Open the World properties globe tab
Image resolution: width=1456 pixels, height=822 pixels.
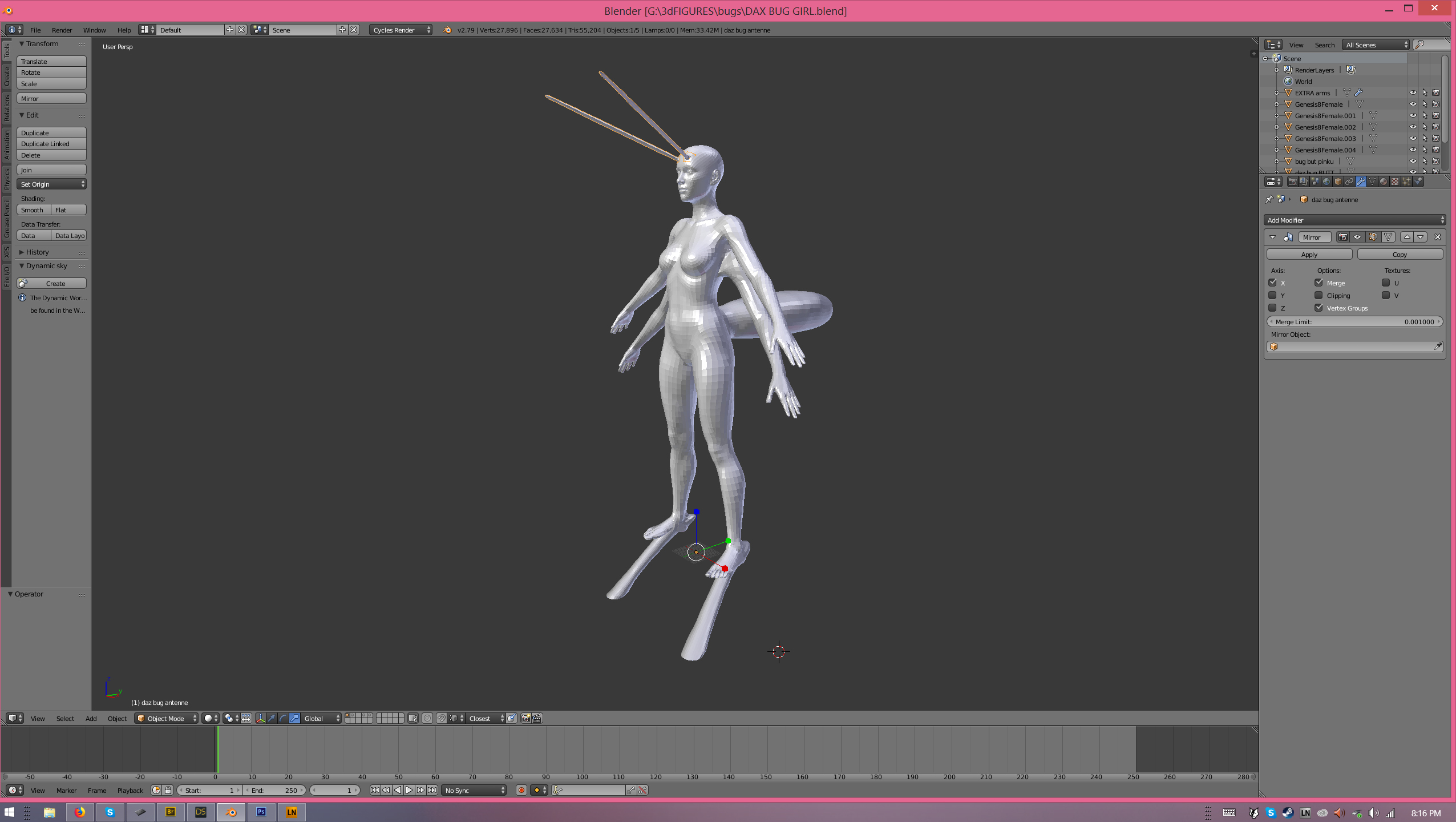point(1326,182)
